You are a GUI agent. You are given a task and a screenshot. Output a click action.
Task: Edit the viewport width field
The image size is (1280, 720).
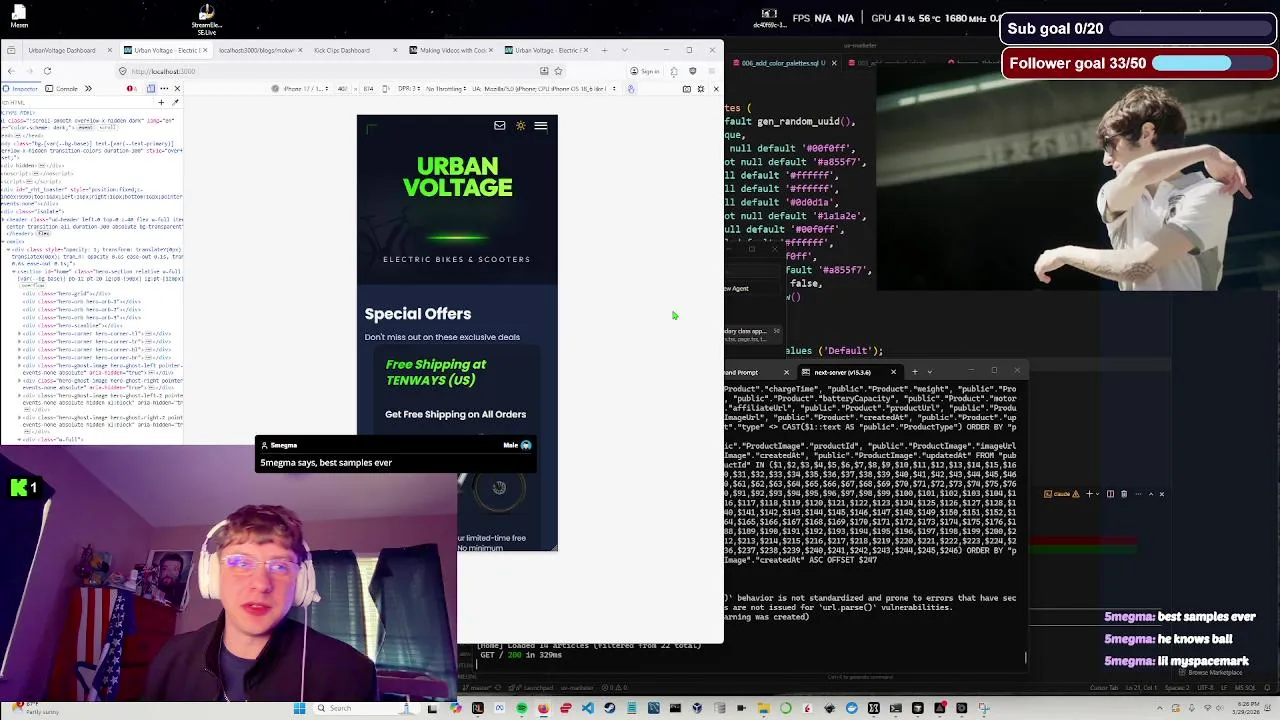tap(343, 88)
